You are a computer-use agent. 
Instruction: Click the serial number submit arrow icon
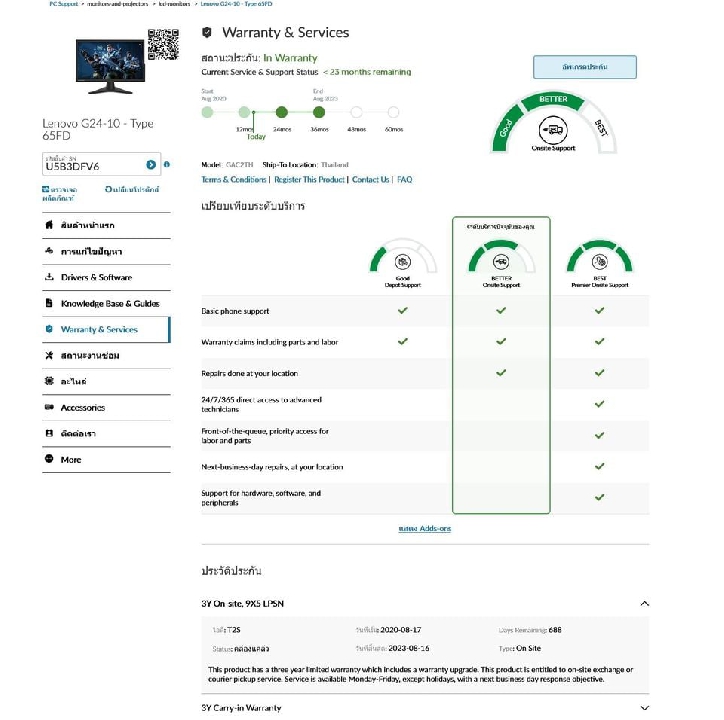pyautogui.click(x=151, y=164)
